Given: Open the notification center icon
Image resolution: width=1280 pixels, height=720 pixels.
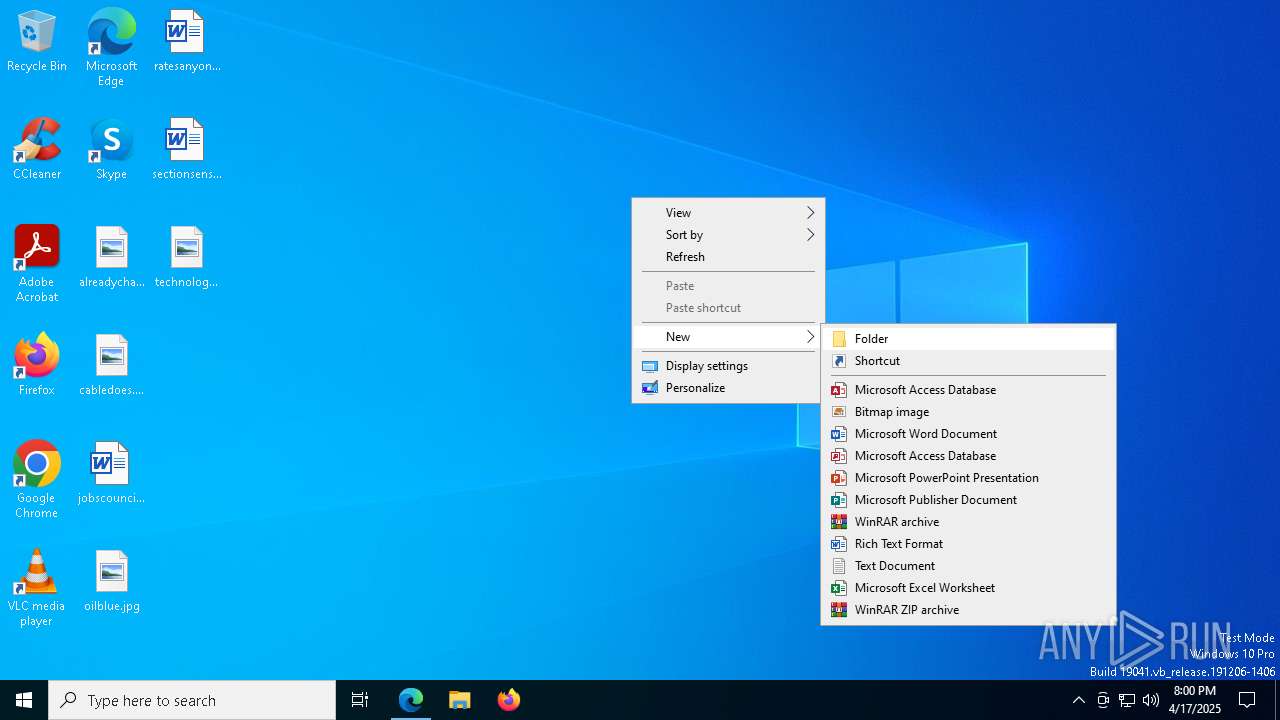Looking at the screenshot, I should point(1247,700).
